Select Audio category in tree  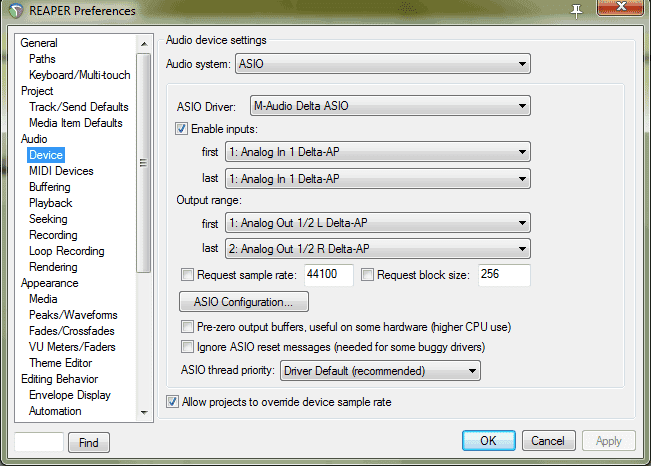[34, 139]
